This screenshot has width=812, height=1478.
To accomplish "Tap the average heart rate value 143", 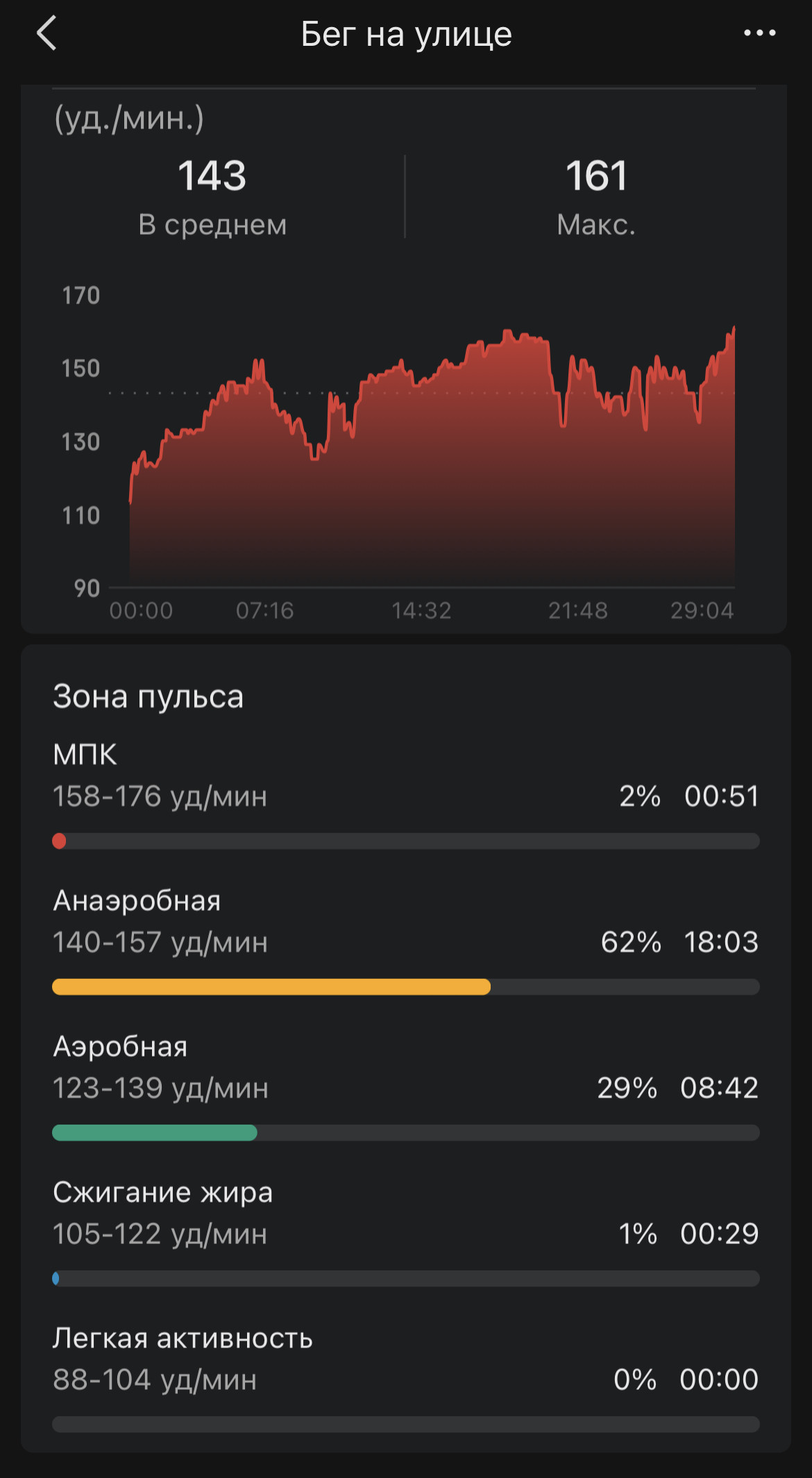I will [x=212, y=176].
